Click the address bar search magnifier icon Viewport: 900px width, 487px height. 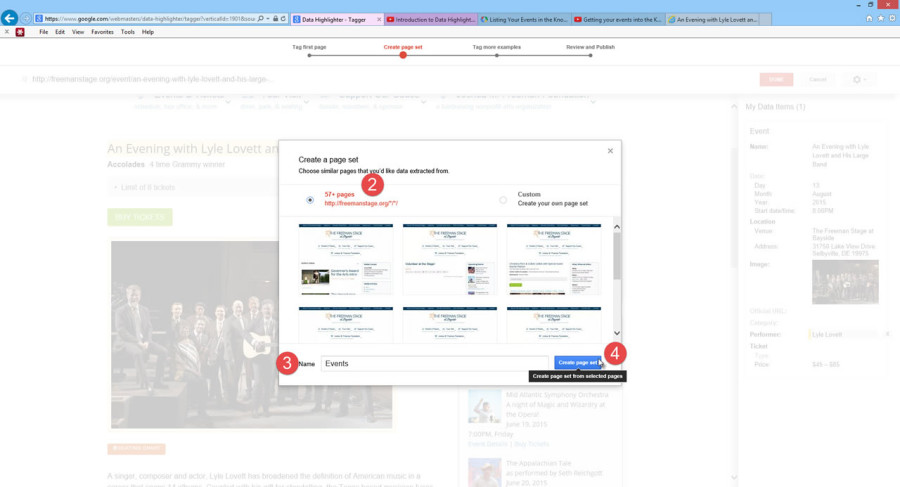click(261, 18)
